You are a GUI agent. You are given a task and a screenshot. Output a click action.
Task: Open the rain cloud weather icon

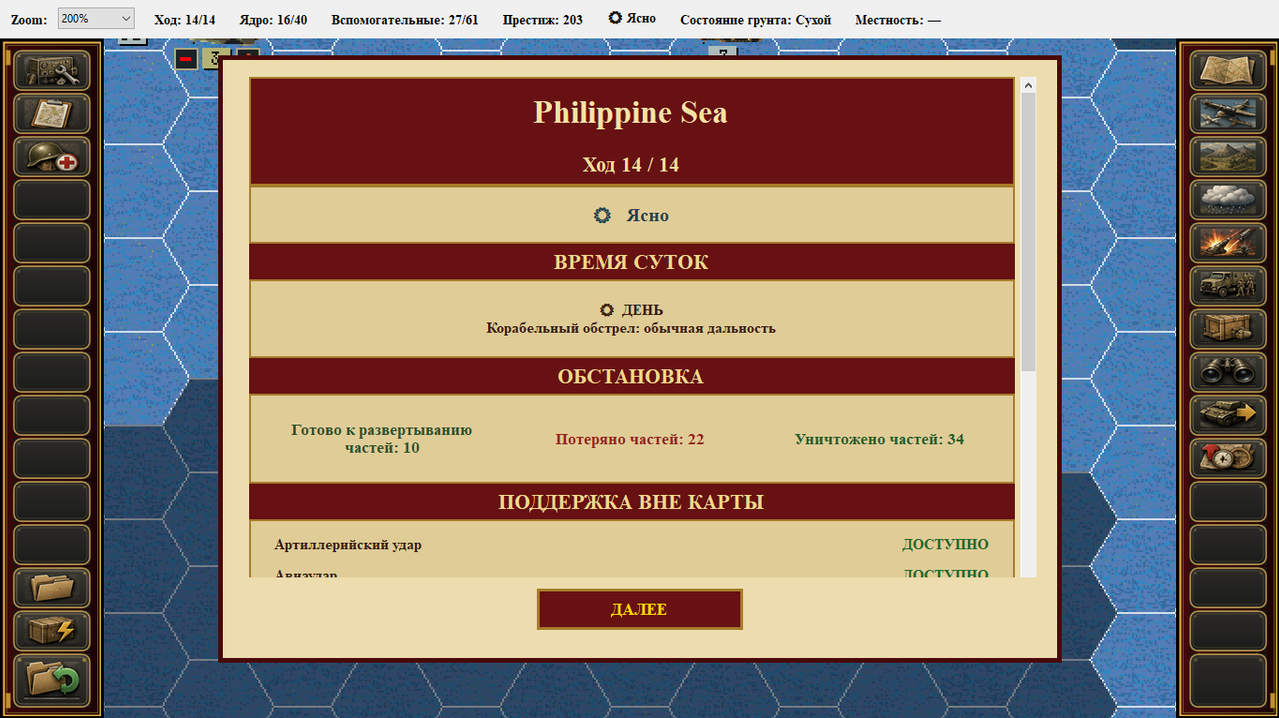pyautogui.click(x=1227, y=200)
